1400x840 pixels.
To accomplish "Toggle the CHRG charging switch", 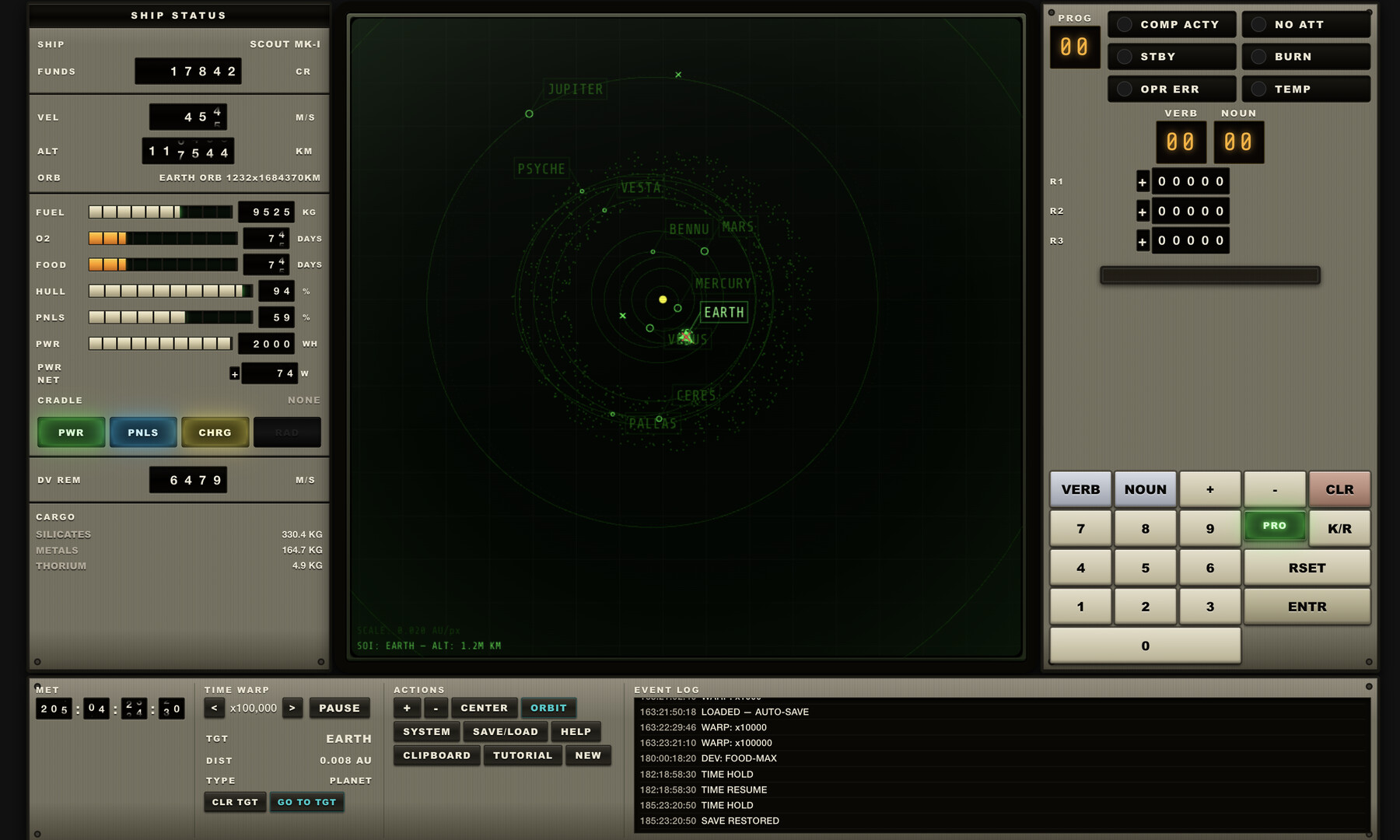I will point(215,432).
